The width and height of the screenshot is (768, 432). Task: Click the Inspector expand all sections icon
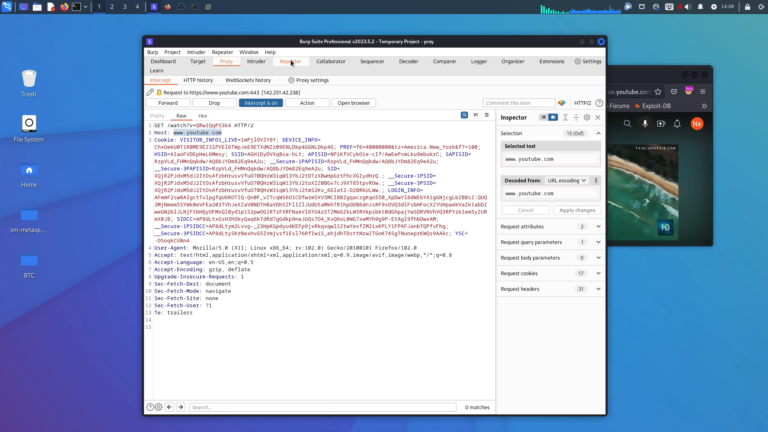tap(565, 118)
